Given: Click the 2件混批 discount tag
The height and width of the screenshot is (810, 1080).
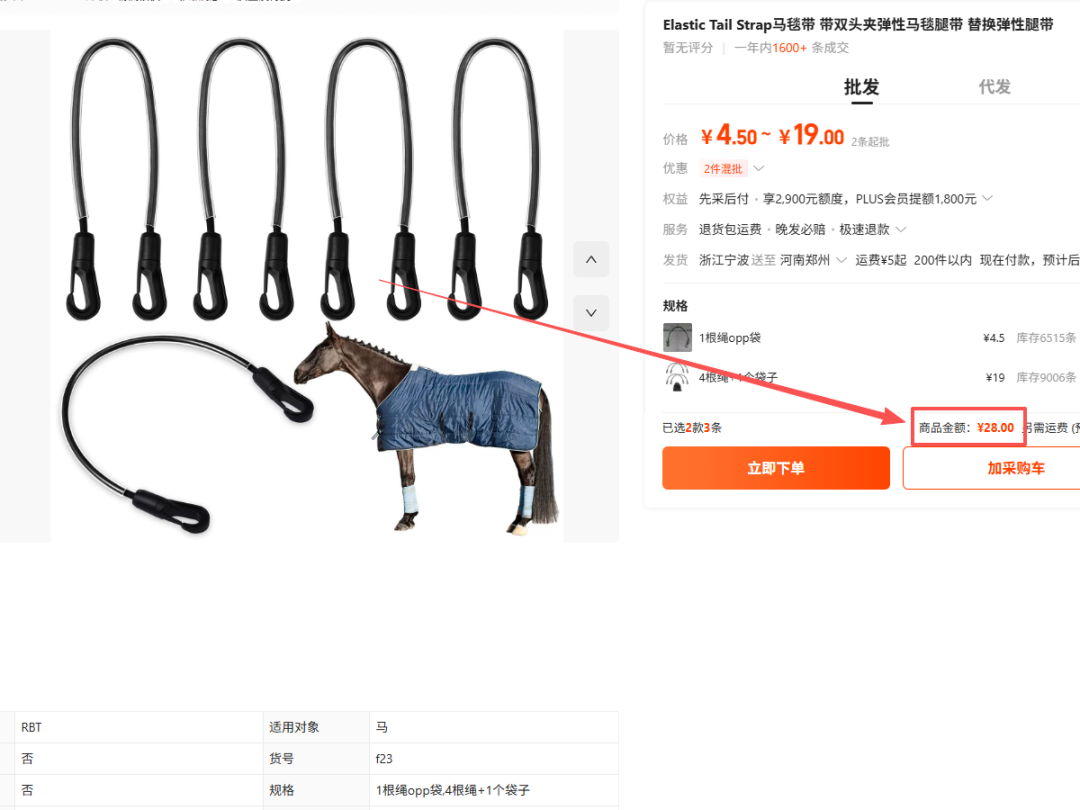Looking at the screenshot, I should 723,169.
